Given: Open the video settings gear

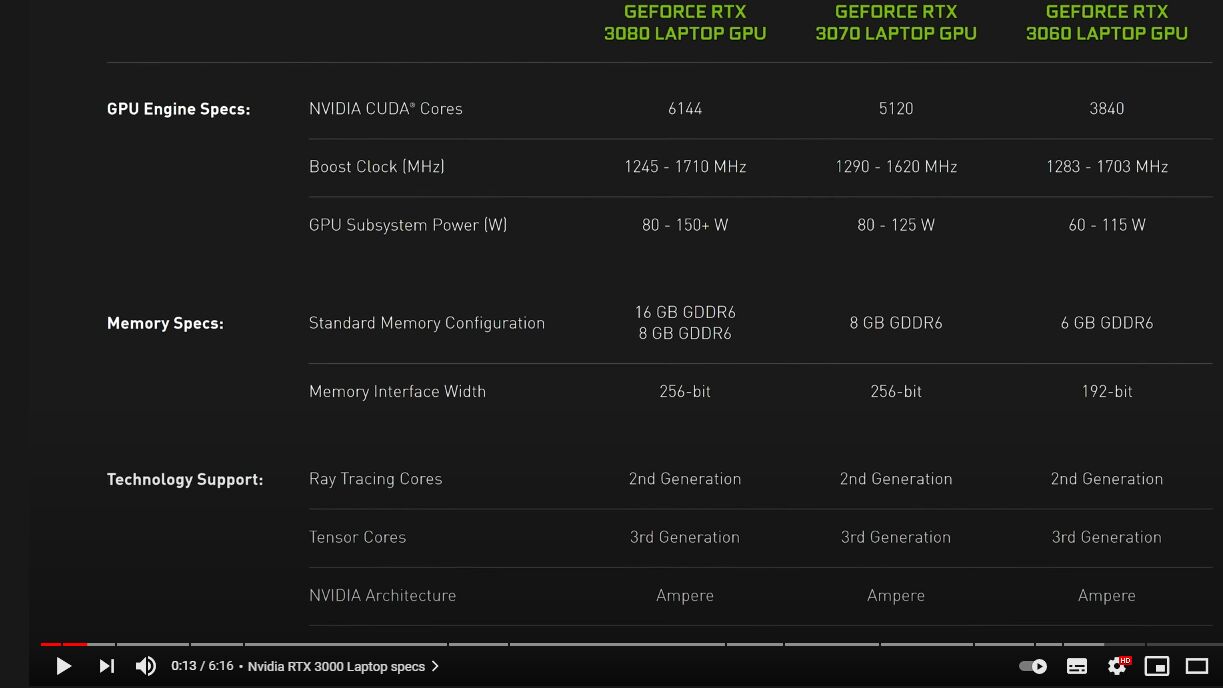Looking at the screenshot, I should [x=1117, y=666].
